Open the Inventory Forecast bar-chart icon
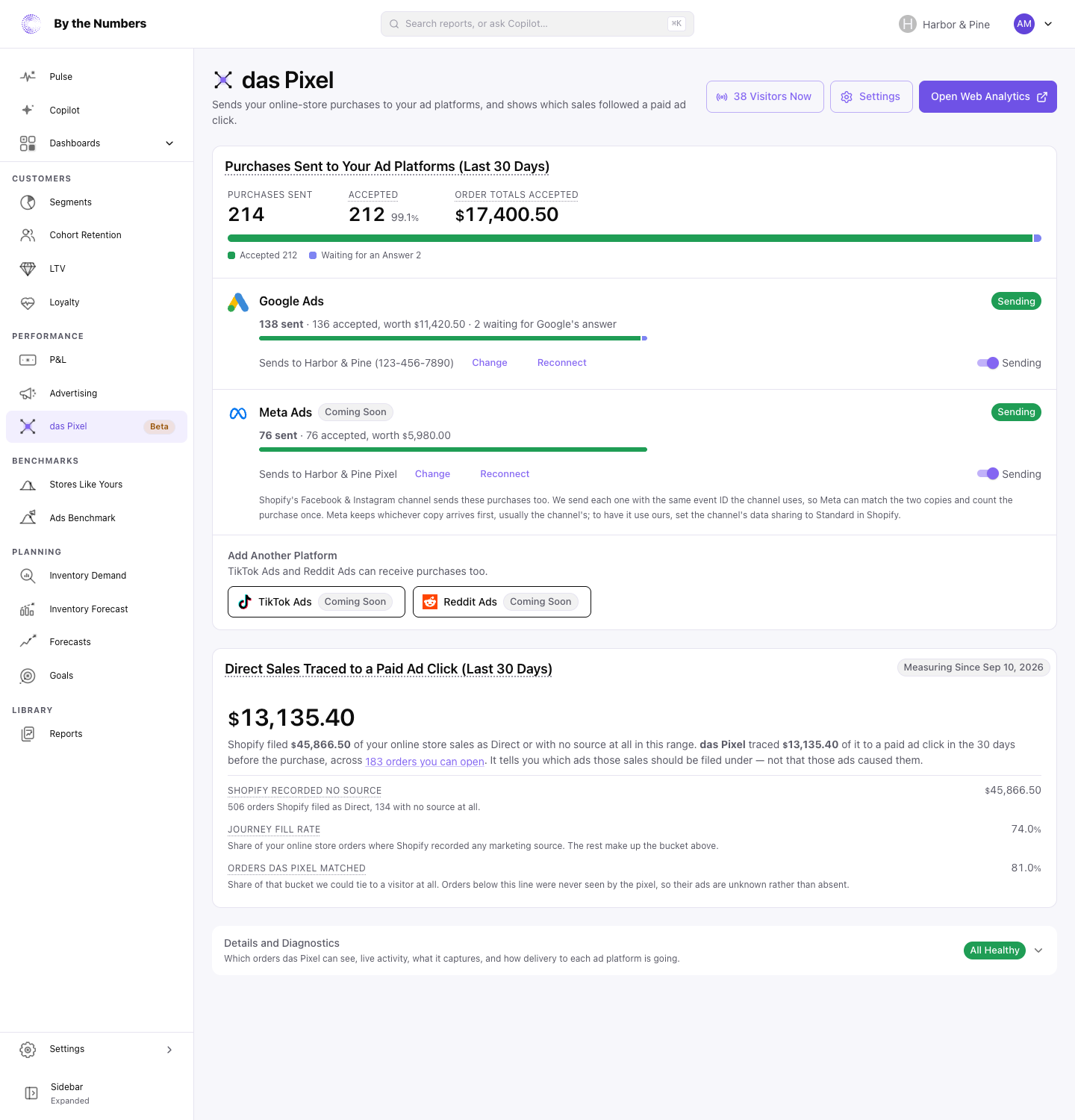Screen dimensions: 1075x1120 tap(28, 609)
